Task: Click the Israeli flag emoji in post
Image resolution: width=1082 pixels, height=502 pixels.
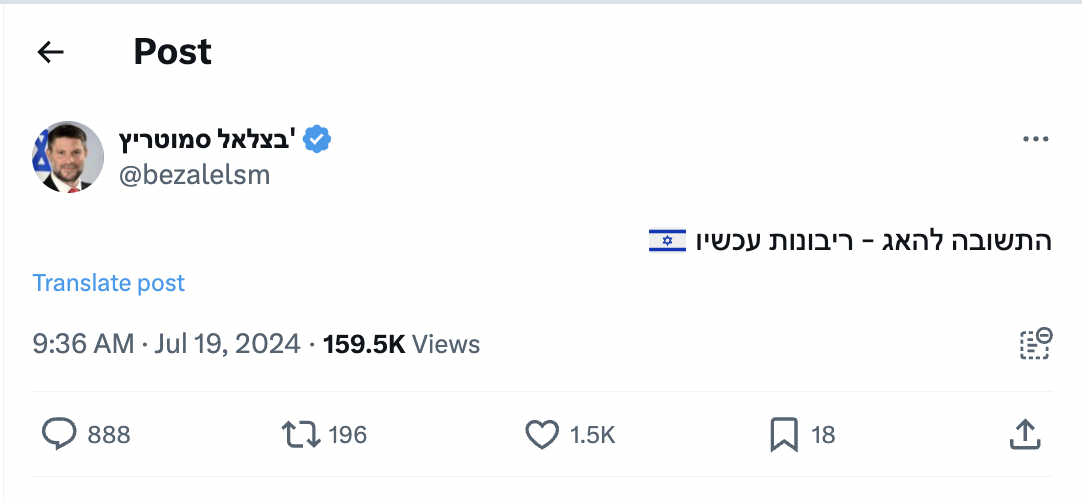Action: [x=667, y=240]
